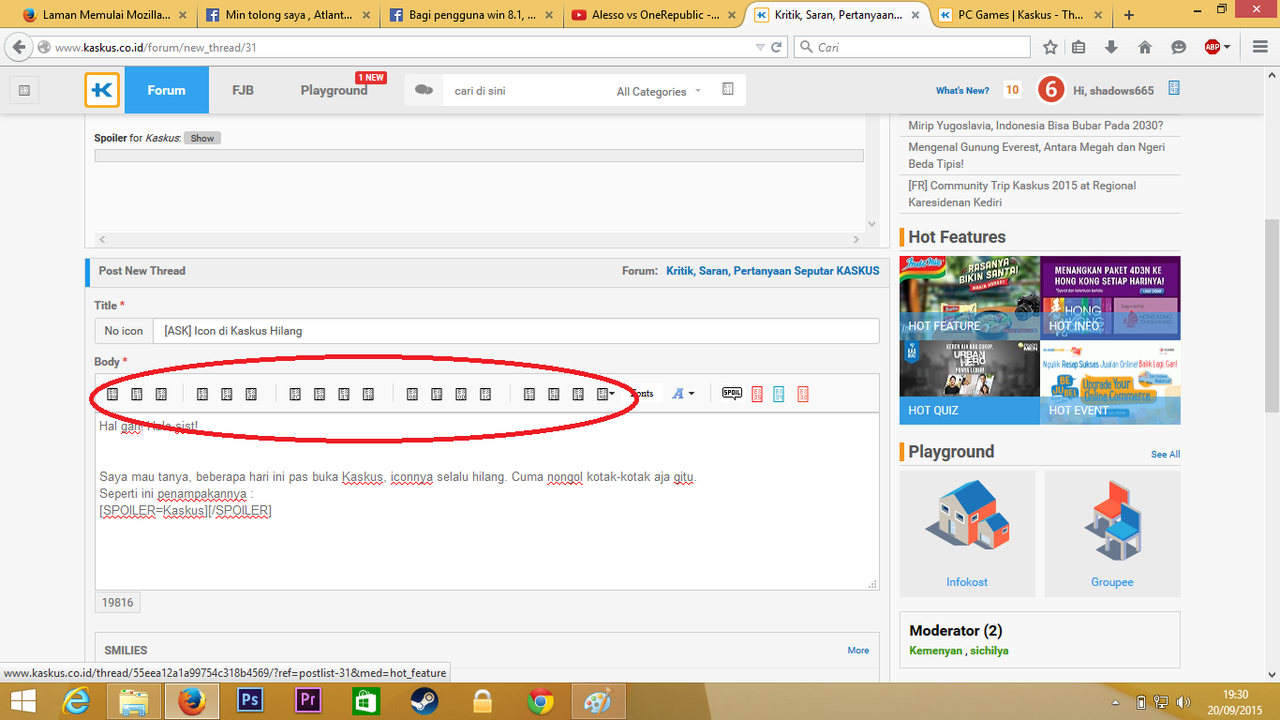Open Firefox hamburger menu
1280x720 pixels.
(x=1255, y=47)
